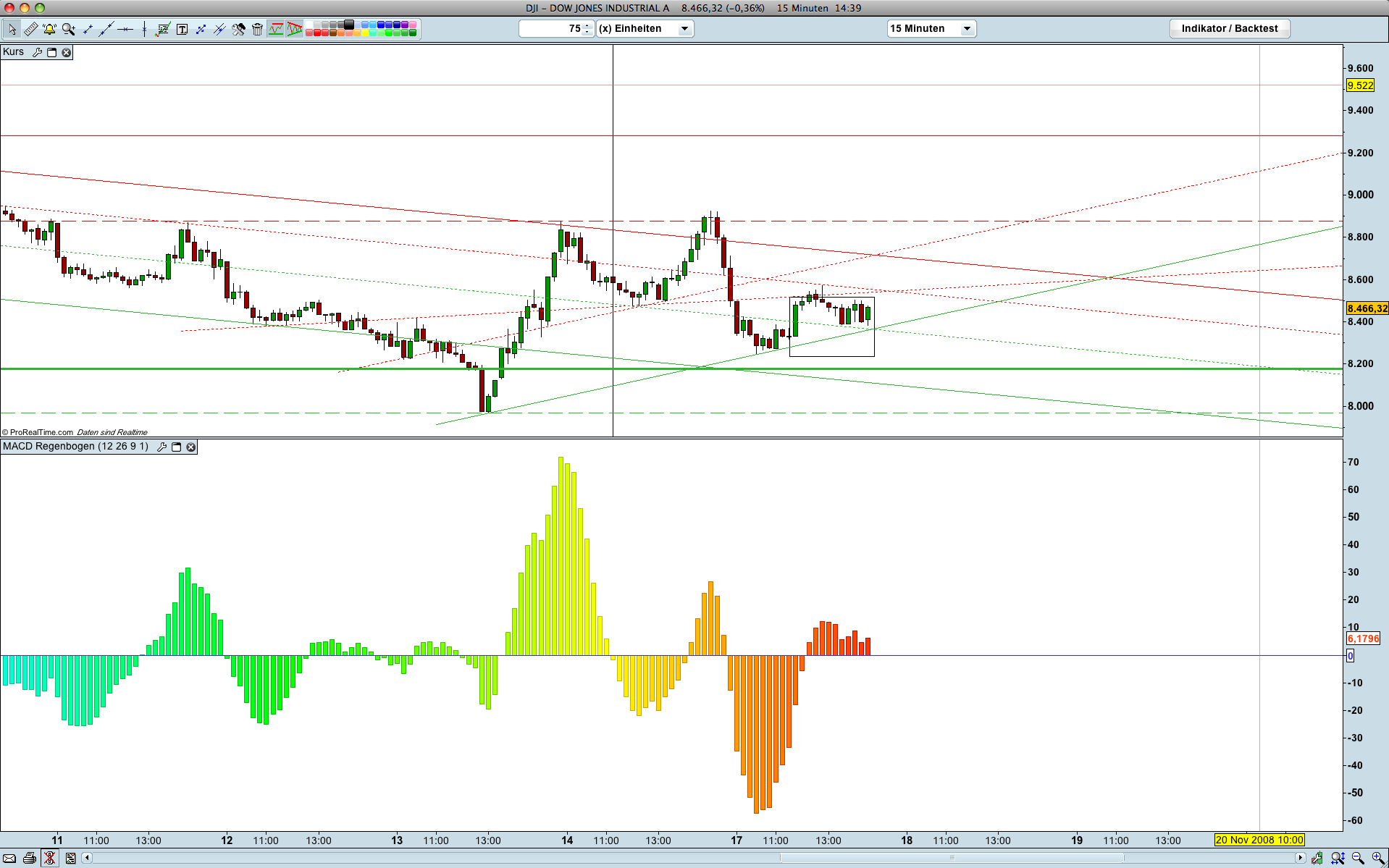Image resolution: width=1389 pixels, height=868 pixels.
Task: Adjust the units count stepper arrows
Action: [588, 28]
